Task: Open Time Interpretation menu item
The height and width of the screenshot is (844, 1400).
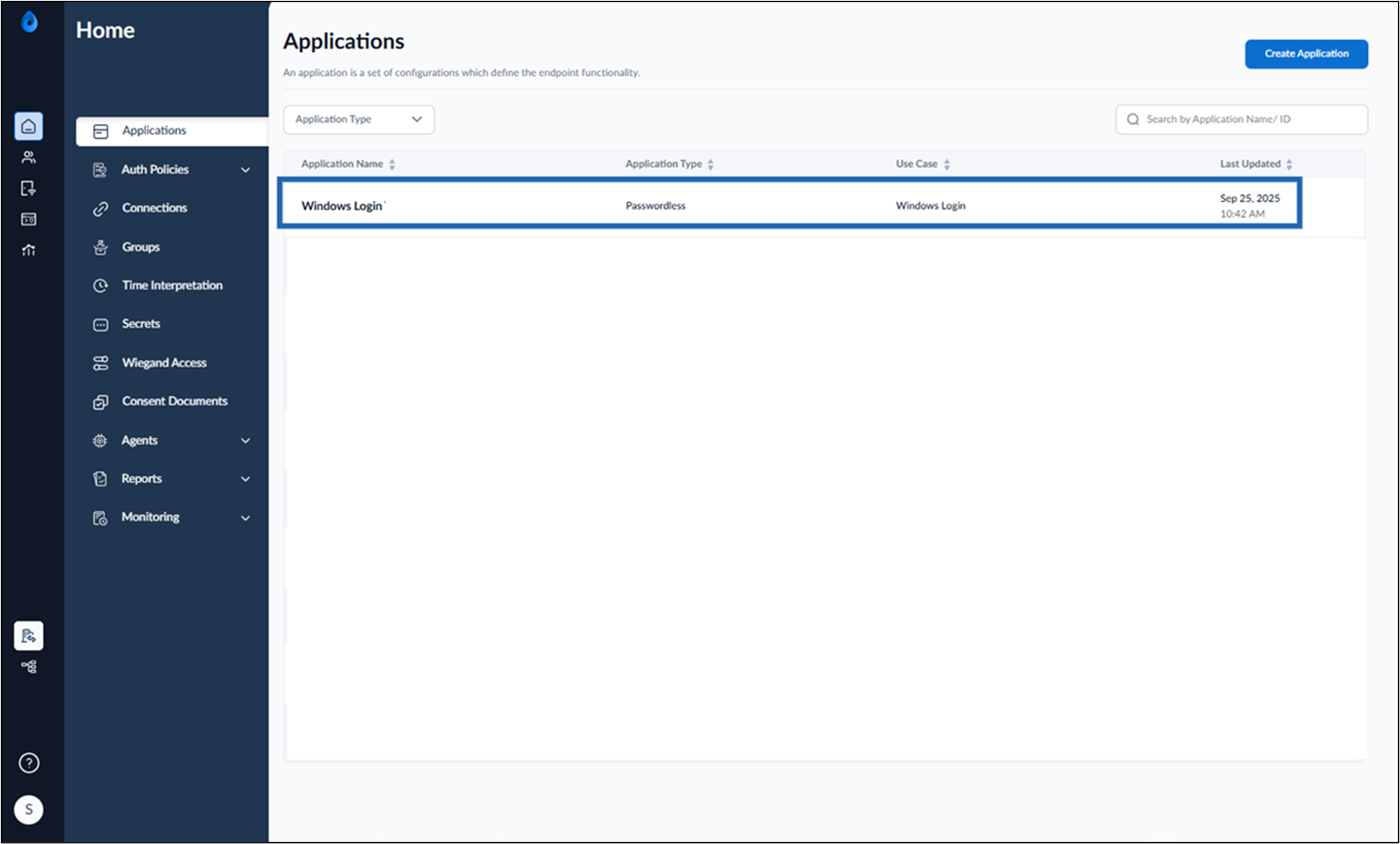Action: (x=172, y=286)
